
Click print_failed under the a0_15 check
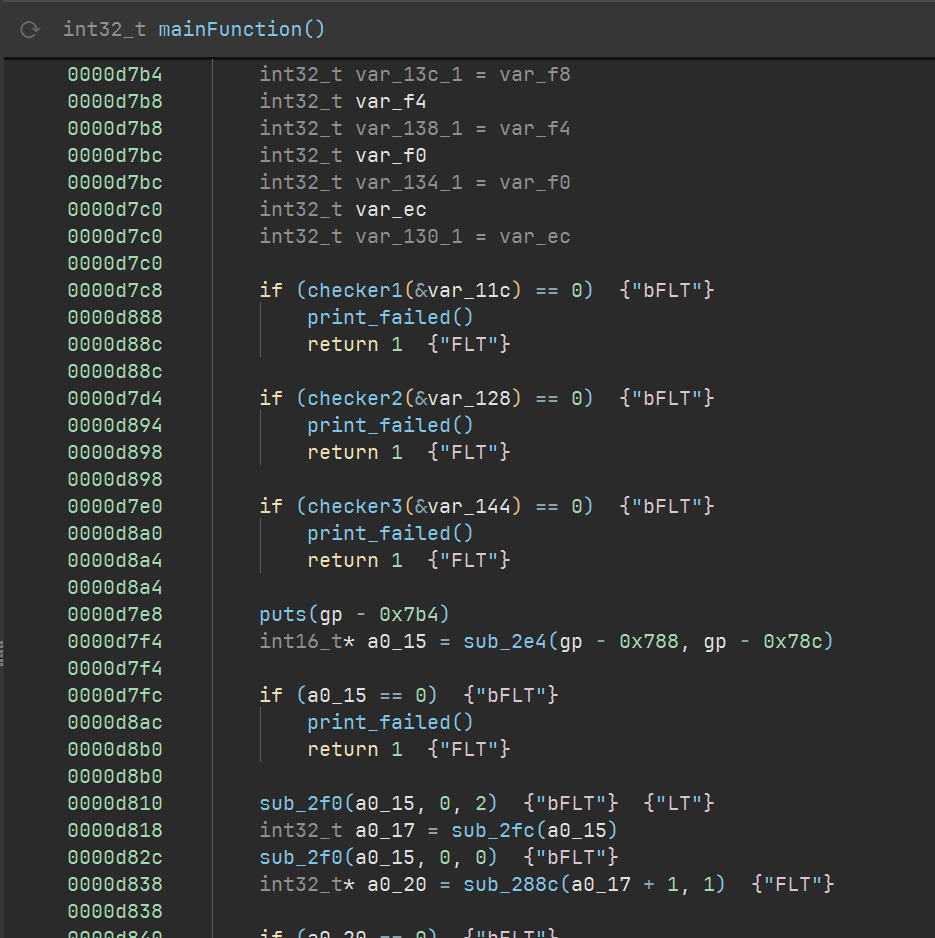[390, 722]
